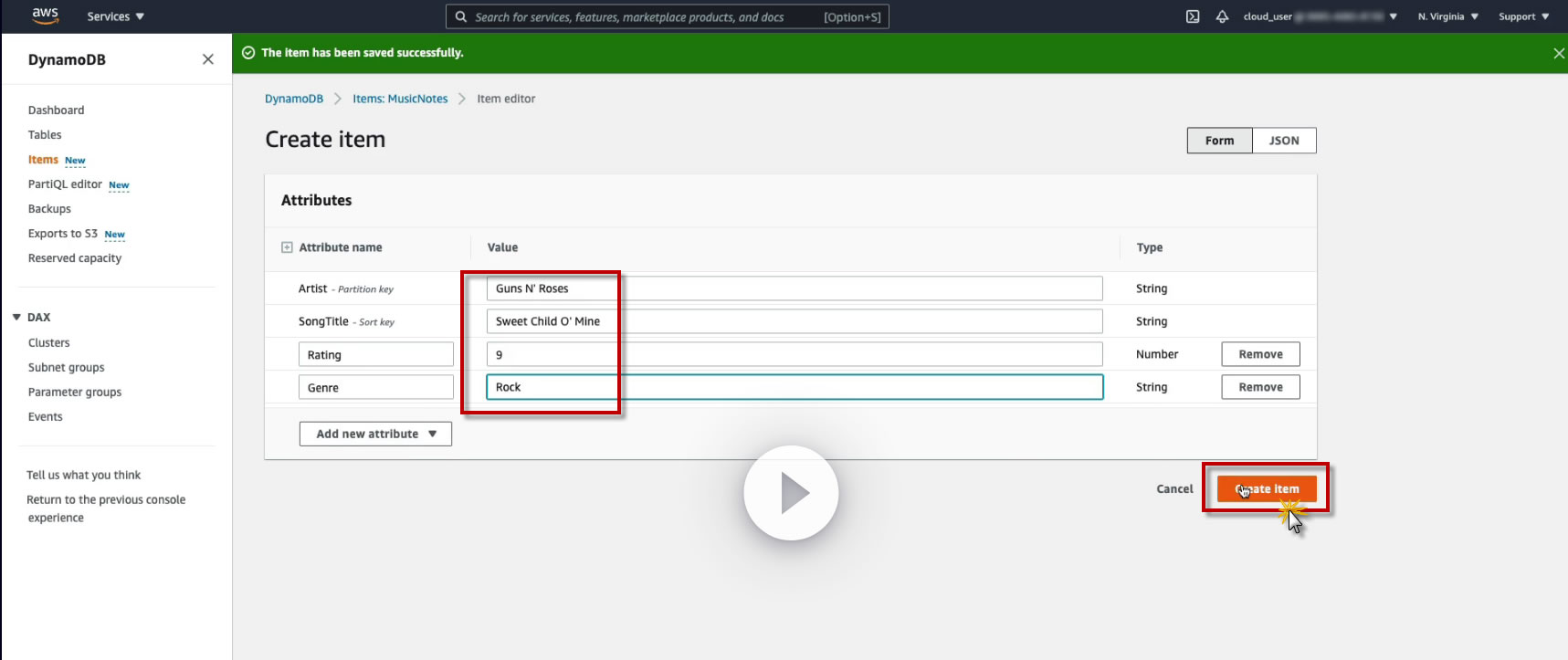Remove the Genre attribute
This screenshot has height=660, width=1568.
1260,387
